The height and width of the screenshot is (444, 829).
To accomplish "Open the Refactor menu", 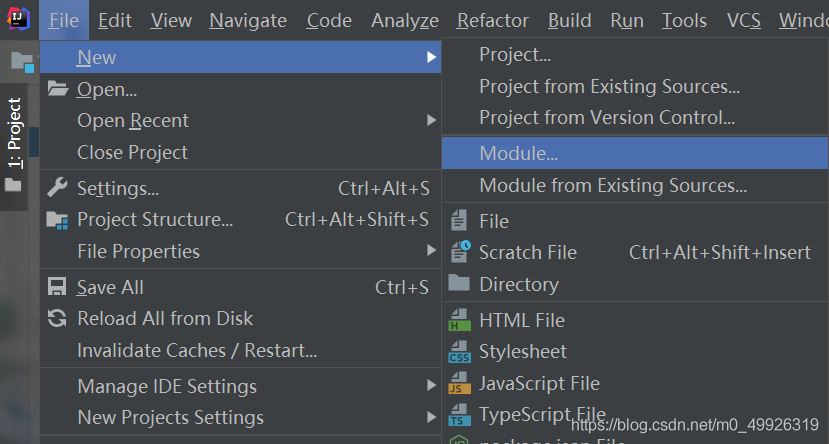I will (x=492, y=20).
